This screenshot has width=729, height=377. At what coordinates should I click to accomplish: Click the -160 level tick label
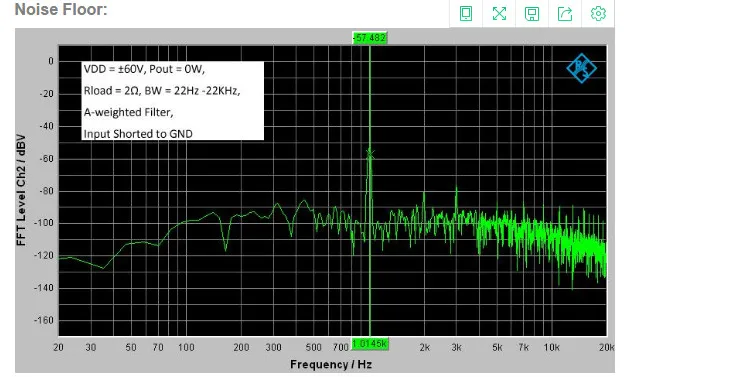44,320
